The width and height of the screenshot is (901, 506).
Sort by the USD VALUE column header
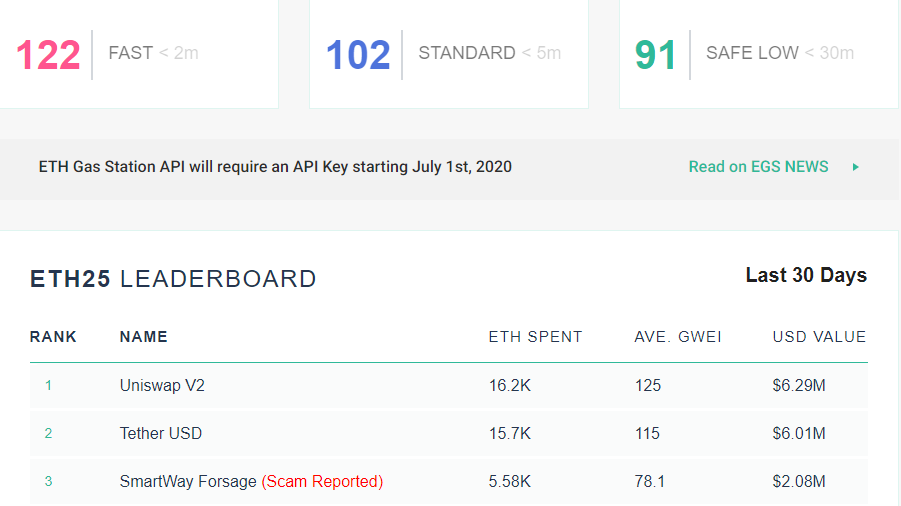coord(819,337)
